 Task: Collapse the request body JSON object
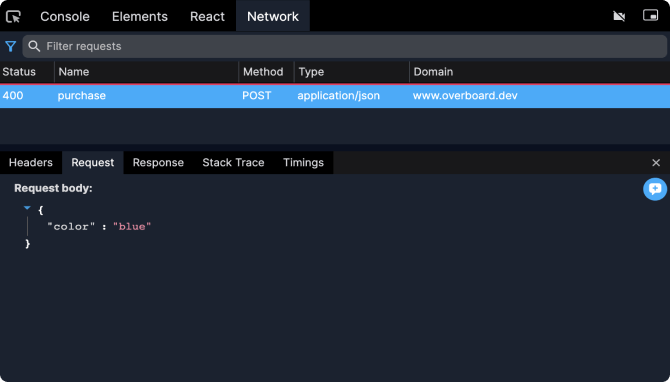27,208
